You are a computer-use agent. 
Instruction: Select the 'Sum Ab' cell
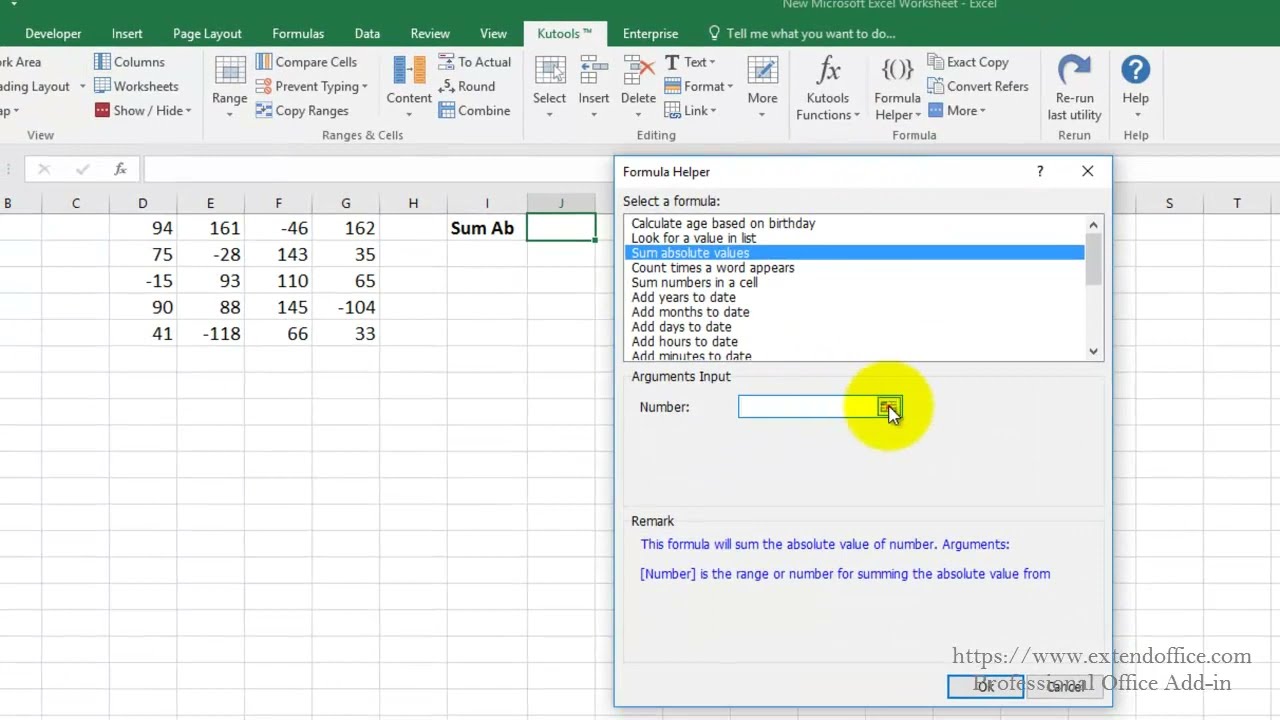[x=487, y=228]
